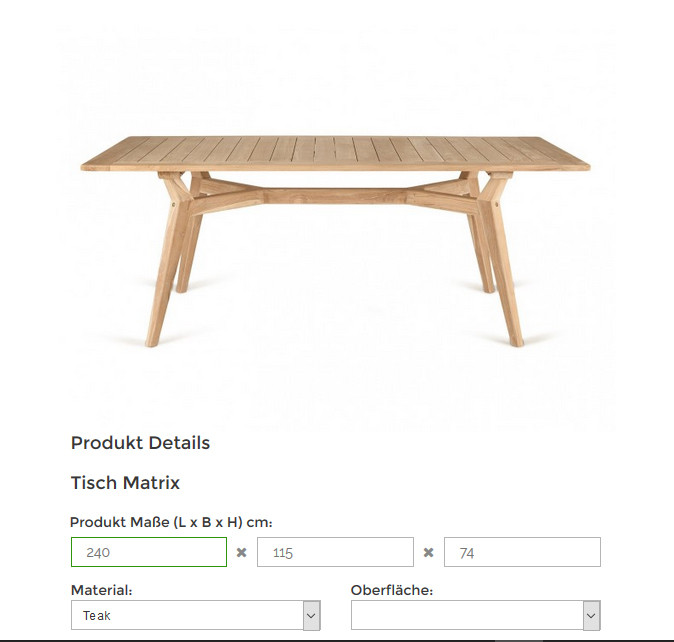
Task: Open the empty Oberfläche dropdown
Action: 475,615
